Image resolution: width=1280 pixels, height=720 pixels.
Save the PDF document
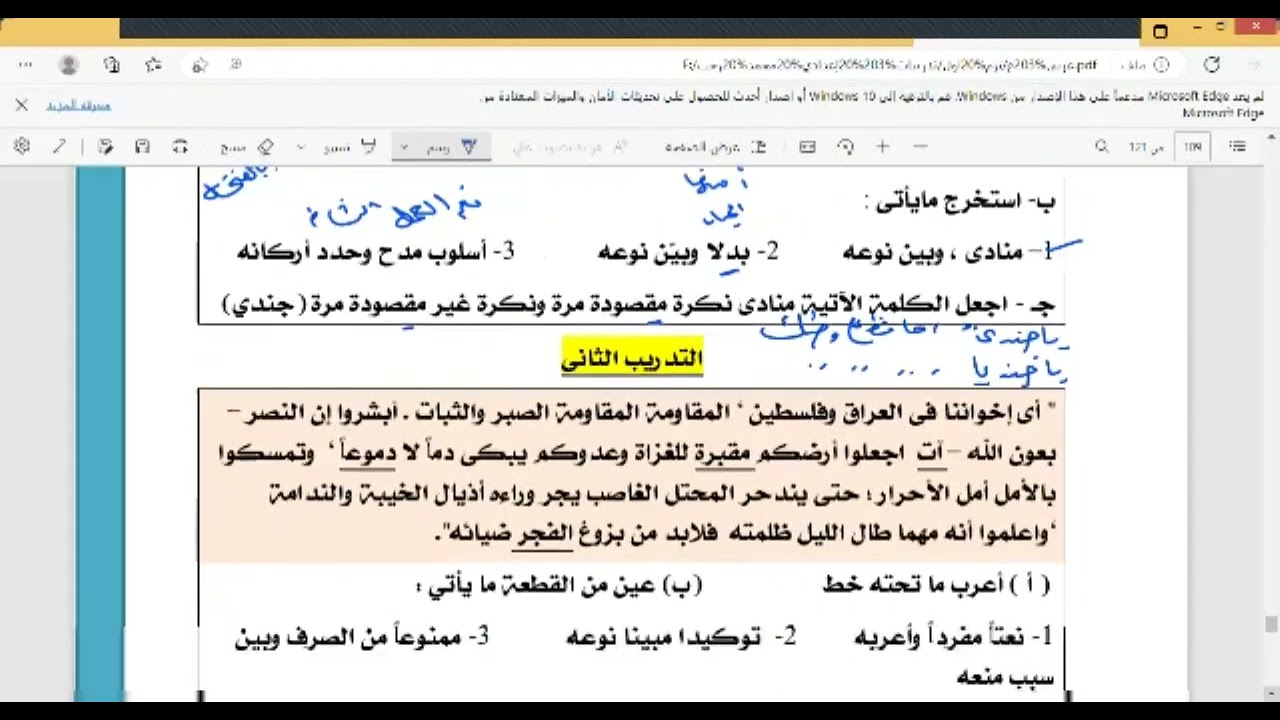pyautogui.click(x=142, y=147)
